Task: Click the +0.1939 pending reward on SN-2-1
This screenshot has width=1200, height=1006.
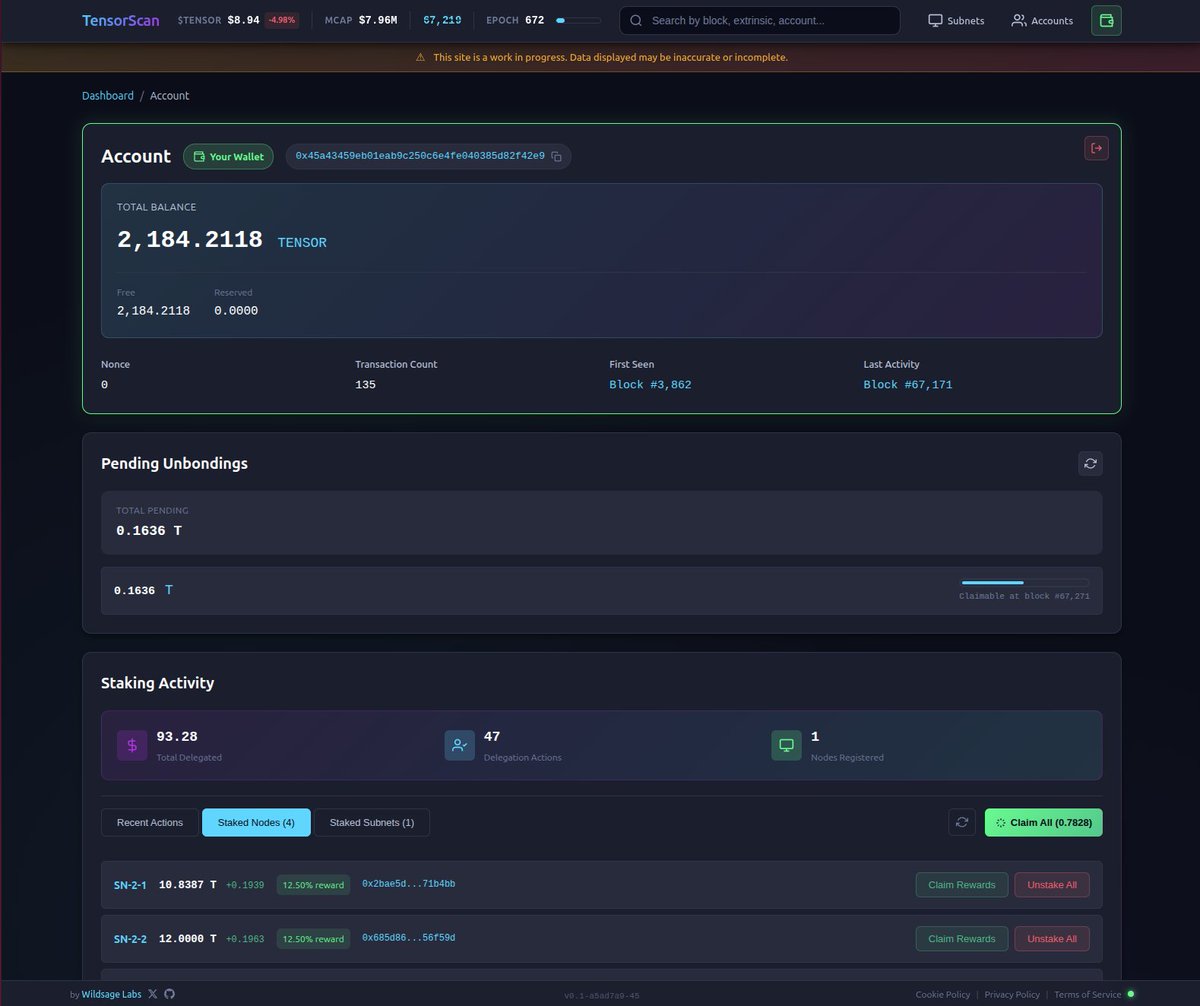Action: point(245,885)
